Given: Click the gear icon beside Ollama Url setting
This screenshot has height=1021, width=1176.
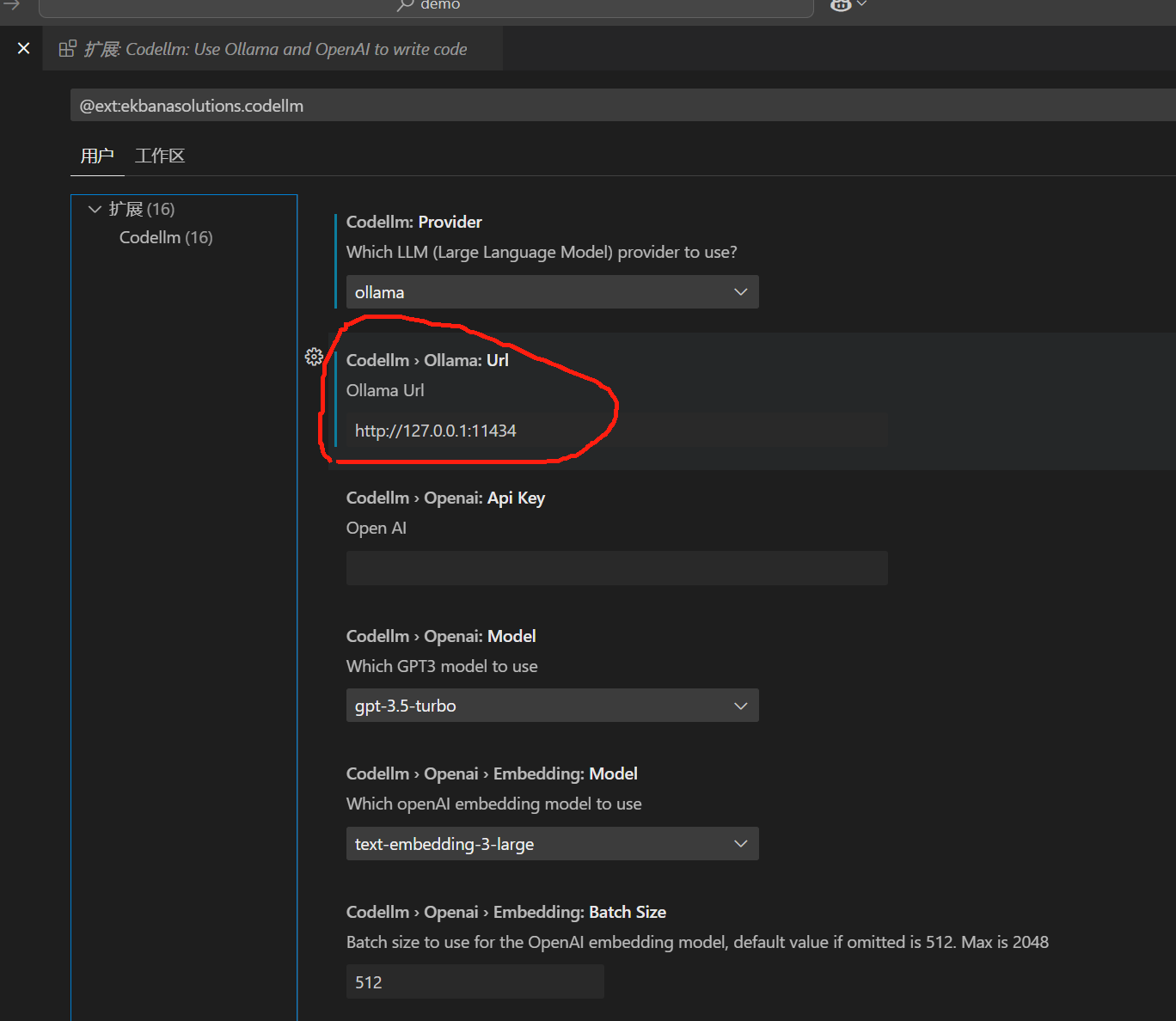Looking at the screenshot, I should point(314,357).
